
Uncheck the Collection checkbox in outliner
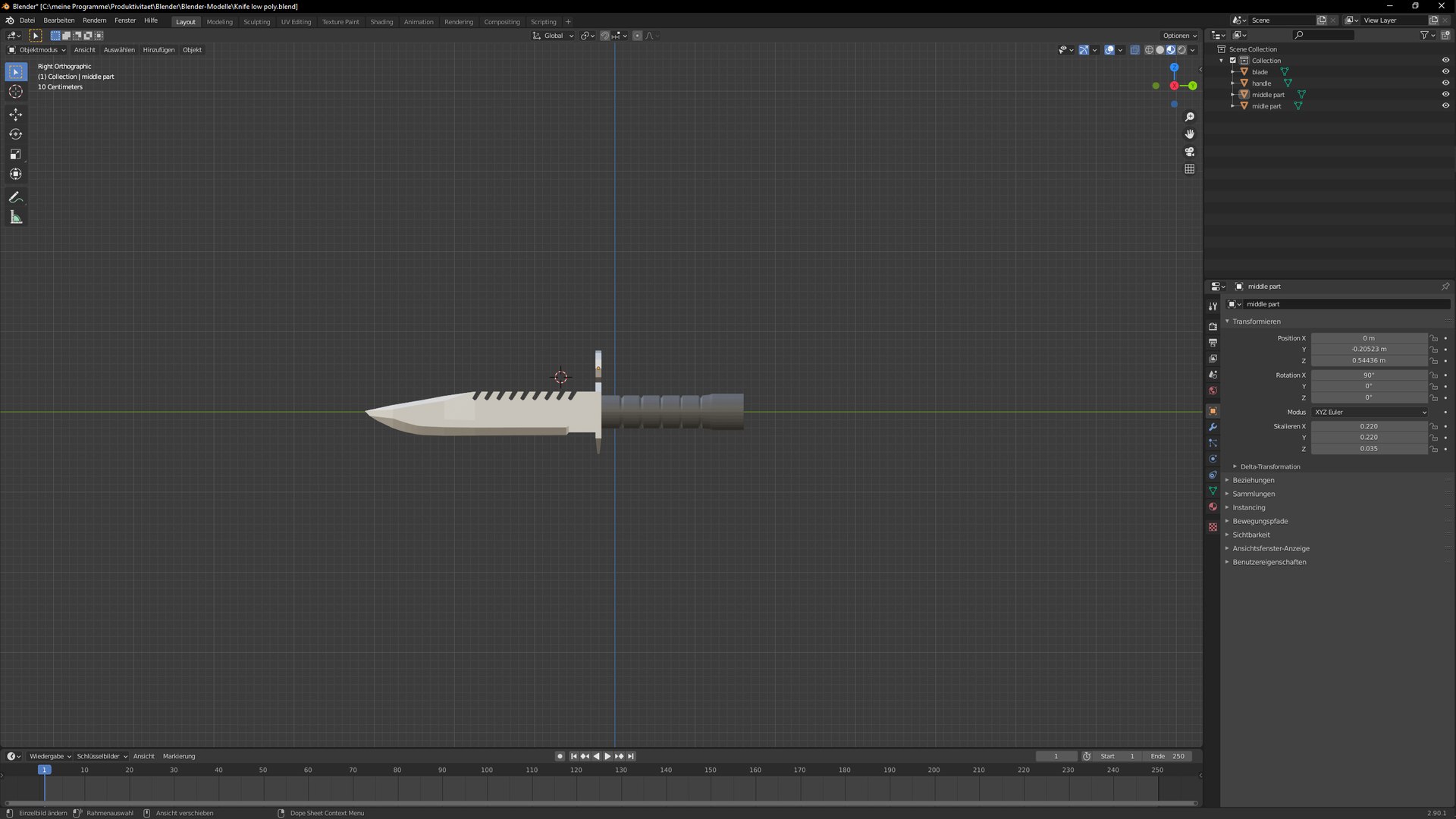(1233, 61)
